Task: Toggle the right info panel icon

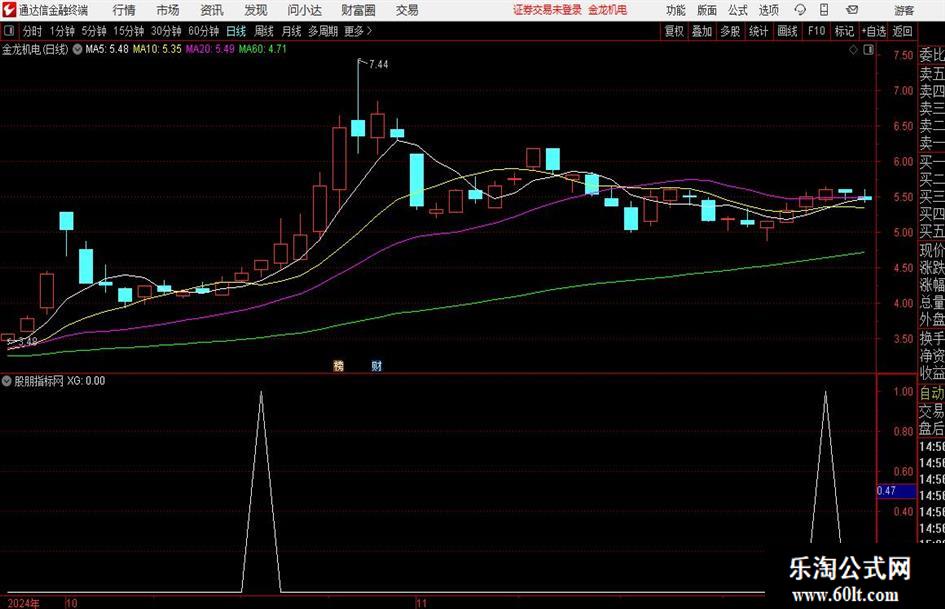Action: click(868, 50)
